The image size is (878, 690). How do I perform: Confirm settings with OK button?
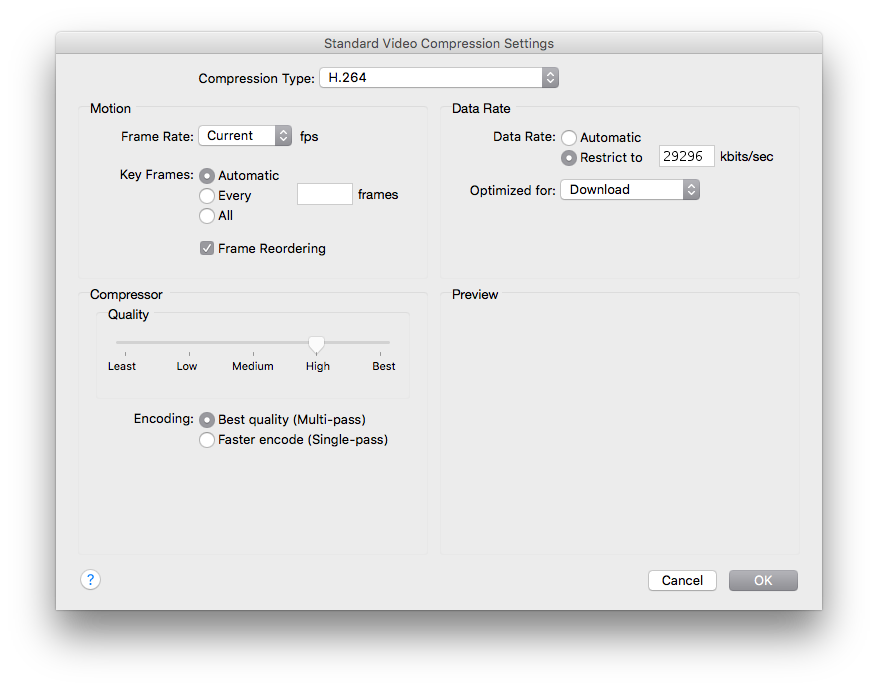pyautogui.click(x=763, y=580)
